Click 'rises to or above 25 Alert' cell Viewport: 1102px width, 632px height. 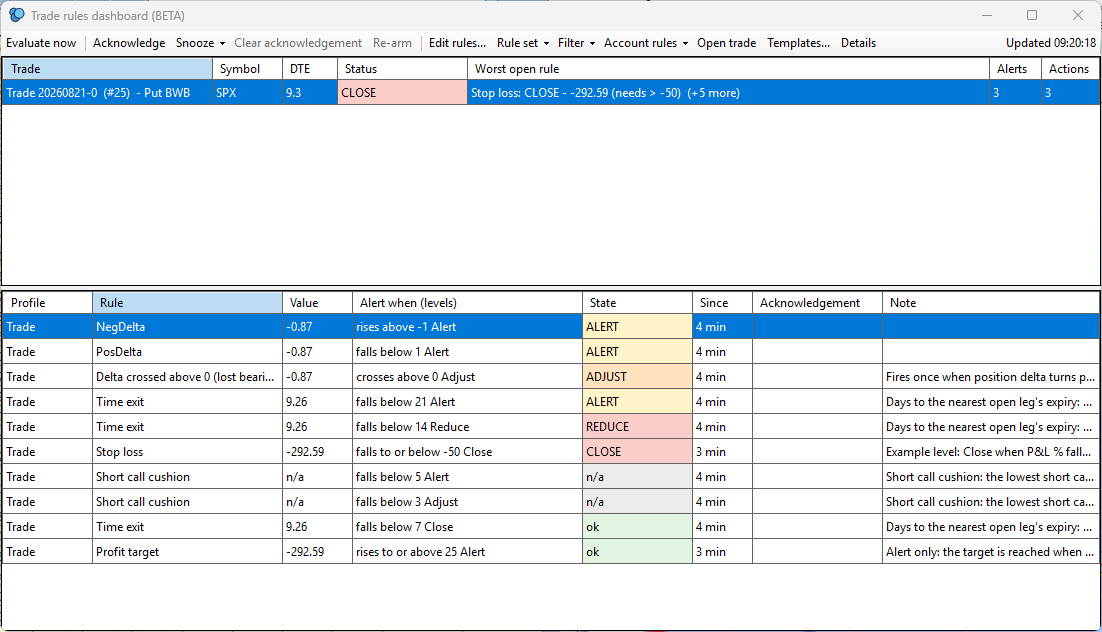[x=467, y=552]
